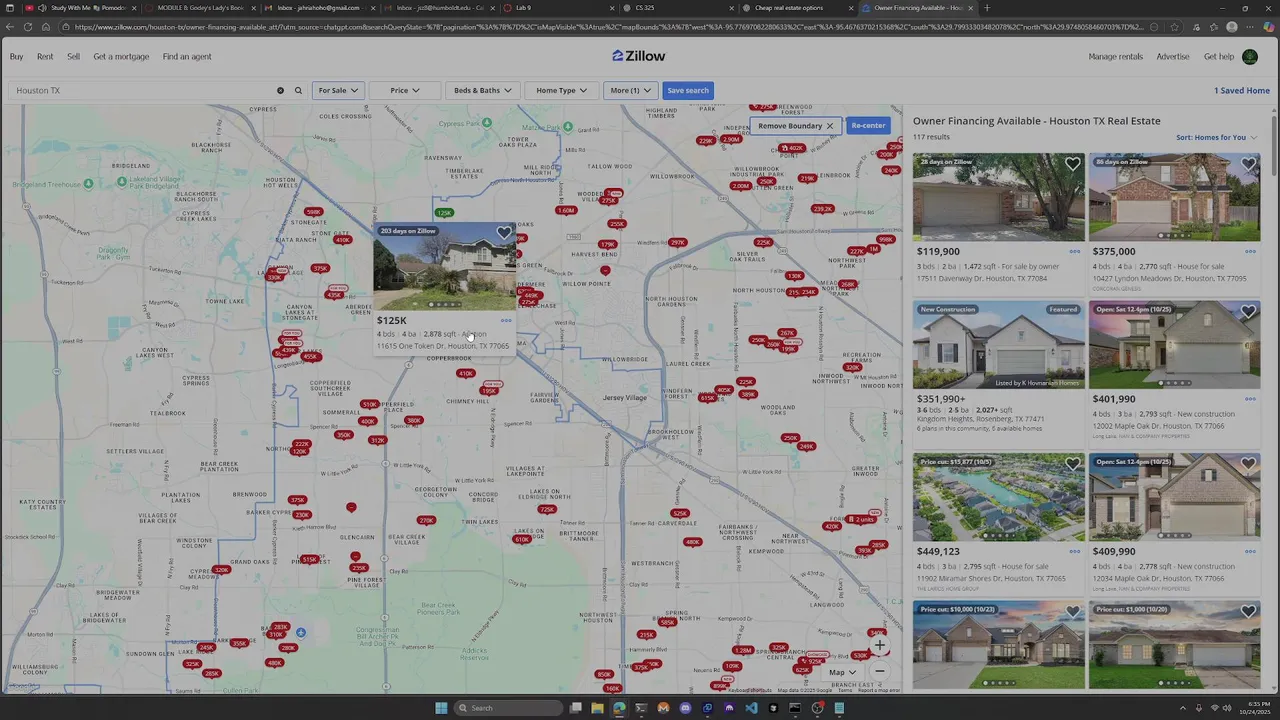Open the $351,990+ New Construction photo
The width and height of the screenshot is (1280, 720).
[x=998, y=345]
